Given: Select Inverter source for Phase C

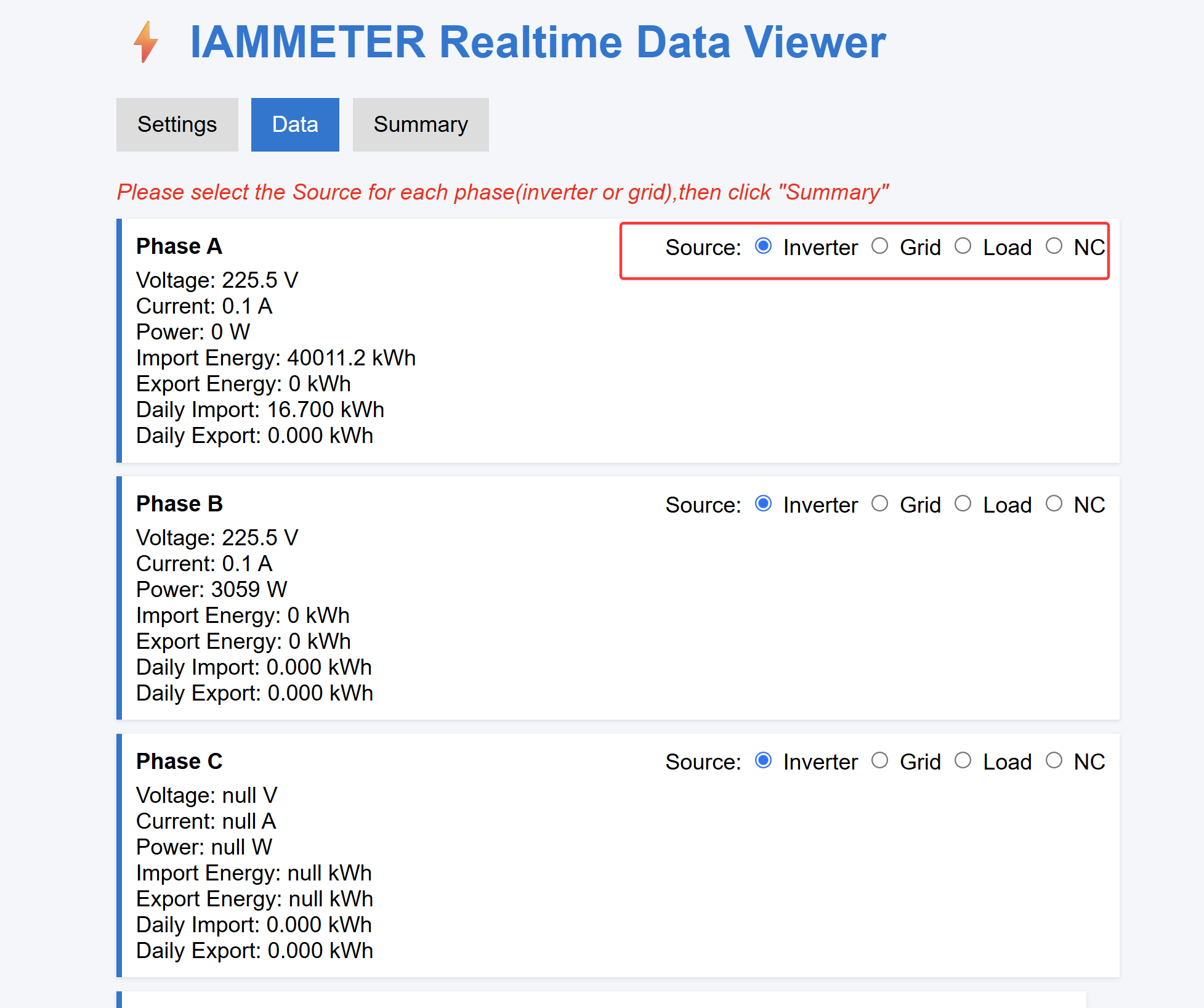Looking at the screenshot, I should click(763, 761).
